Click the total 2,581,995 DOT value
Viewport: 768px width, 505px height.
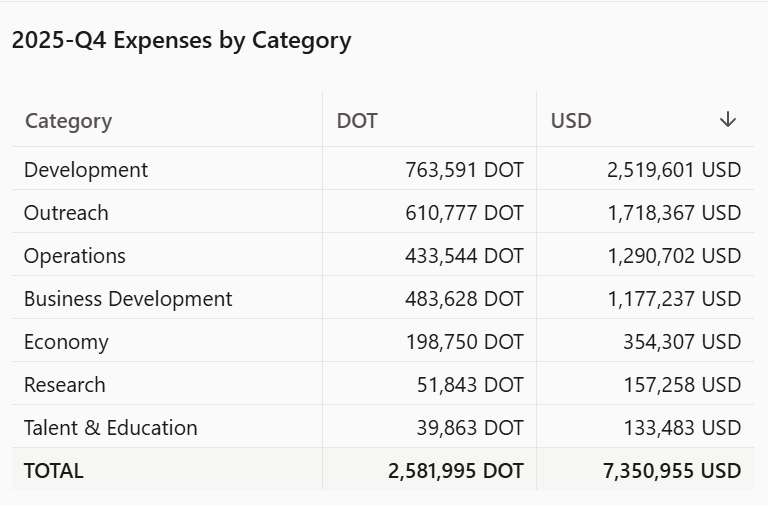pos(455,471)
